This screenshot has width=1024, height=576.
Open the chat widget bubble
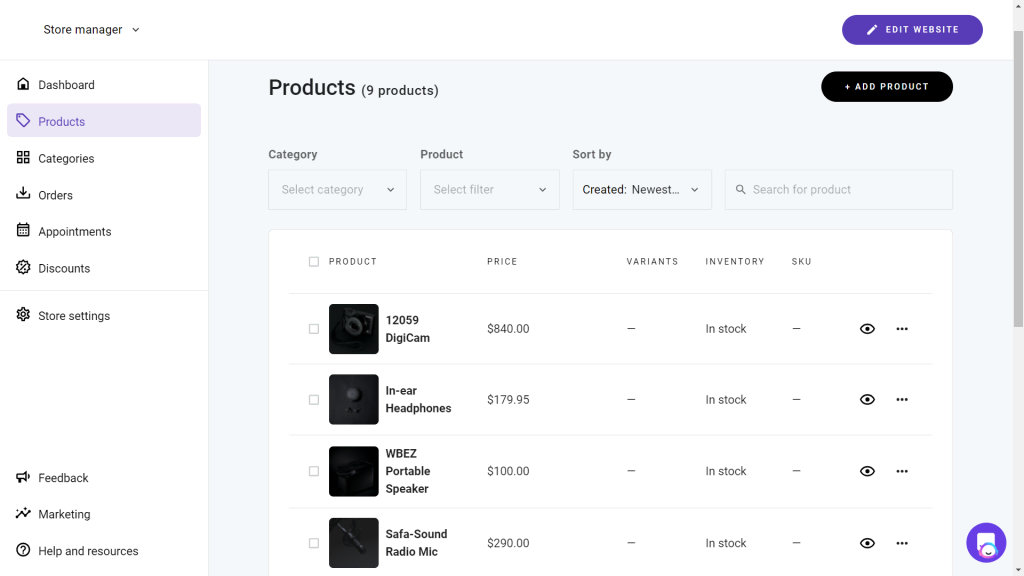(x=986, y=543)
